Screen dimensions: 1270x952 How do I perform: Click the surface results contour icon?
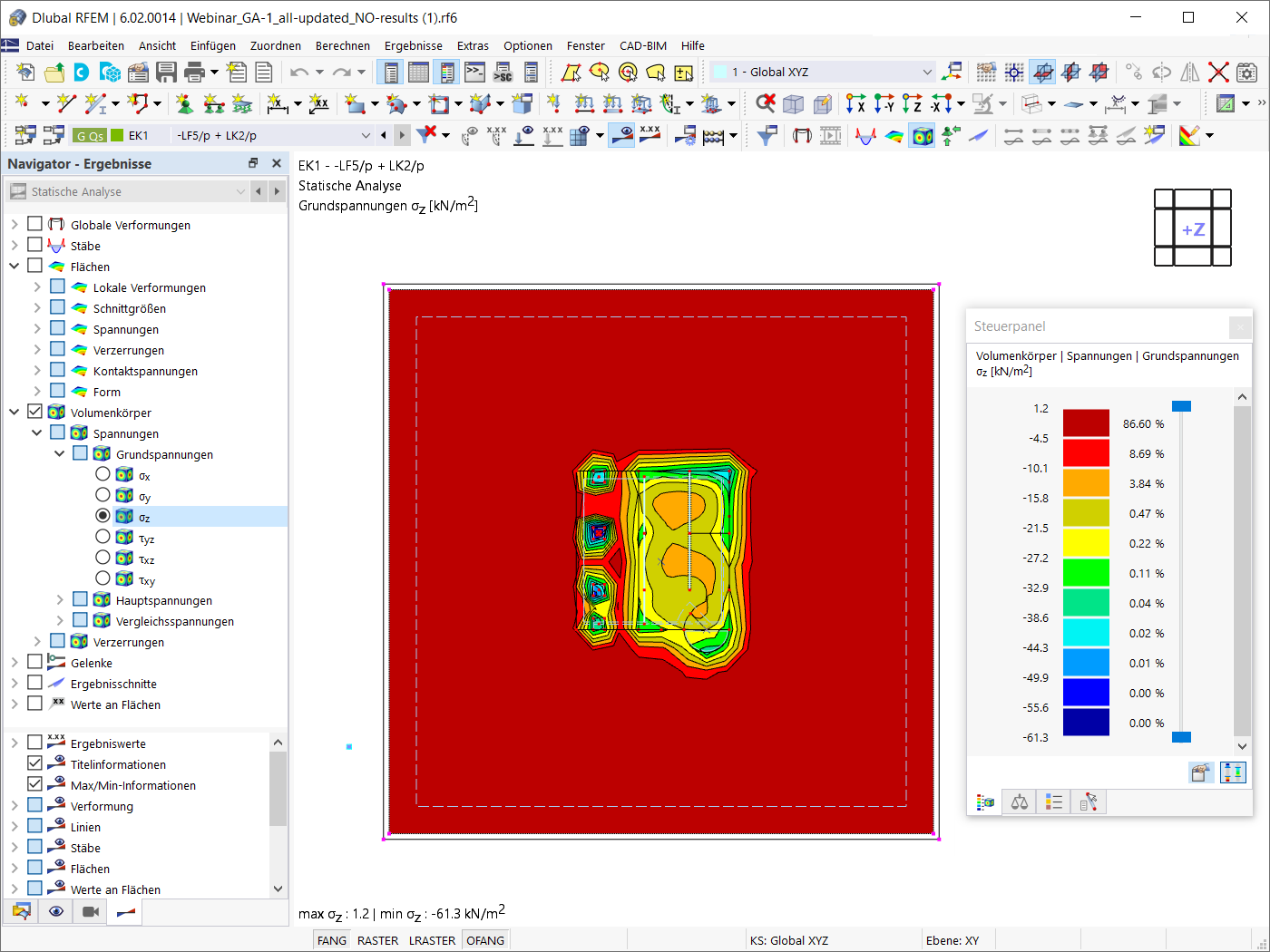[x=894, y=135]
